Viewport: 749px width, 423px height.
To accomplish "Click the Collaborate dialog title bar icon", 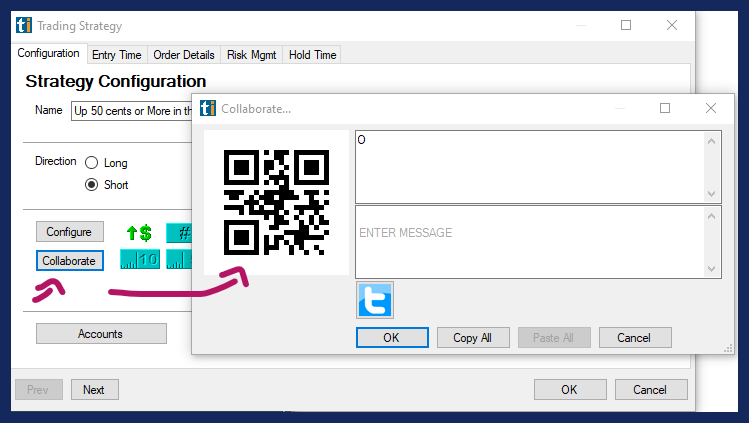I will pos(208,108).
